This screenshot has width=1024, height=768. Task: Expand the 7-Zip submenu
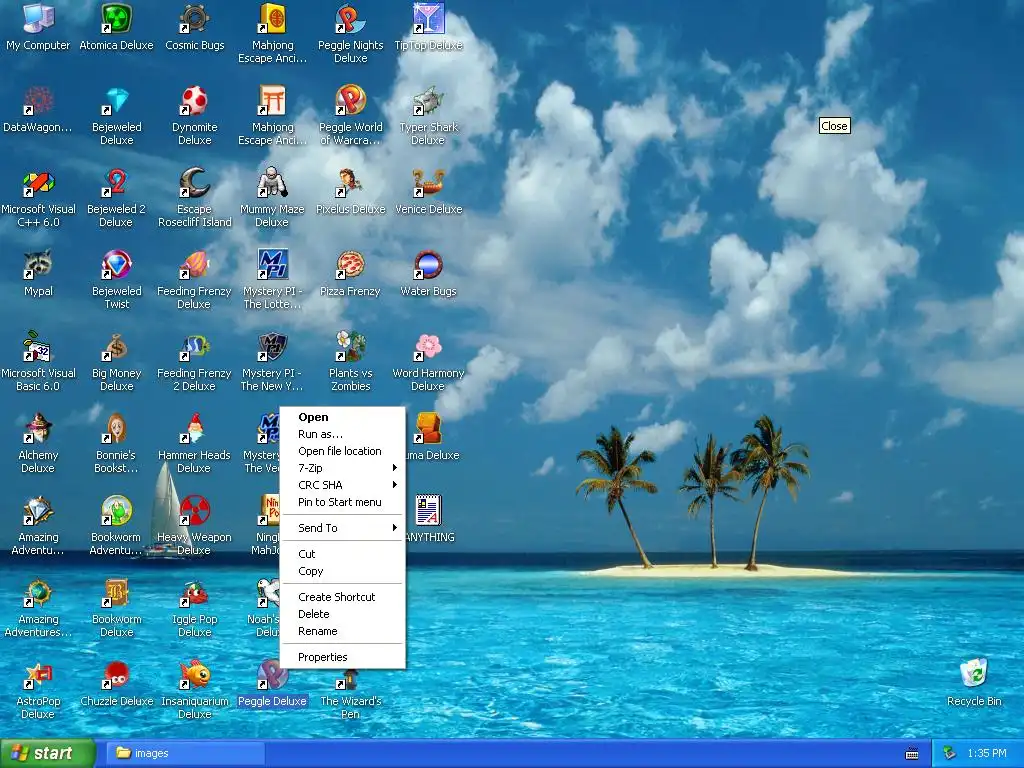pyautogui.click(x=342, y=468)
